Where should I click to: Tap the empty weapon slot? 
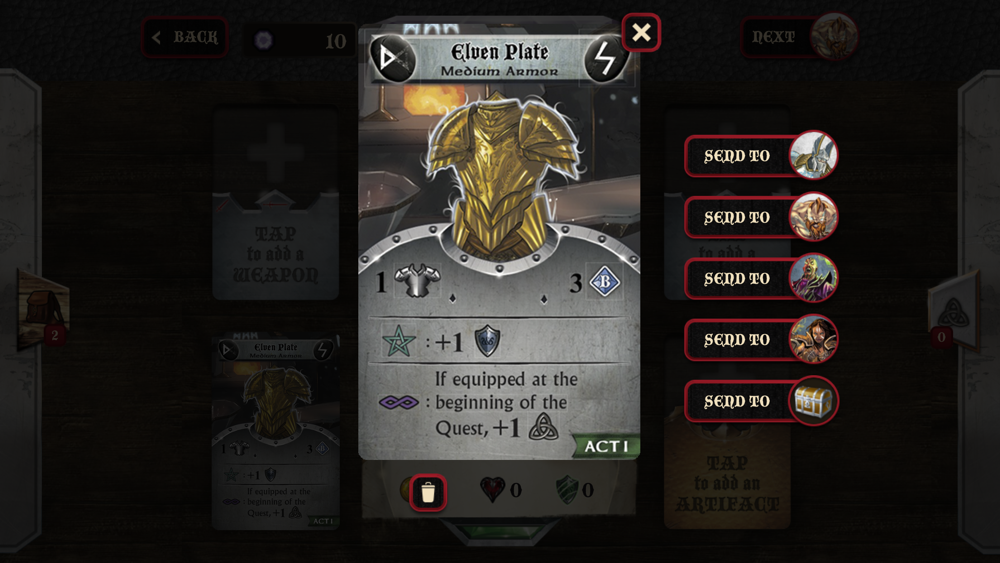pyautogui.click(x=276, y=203)
